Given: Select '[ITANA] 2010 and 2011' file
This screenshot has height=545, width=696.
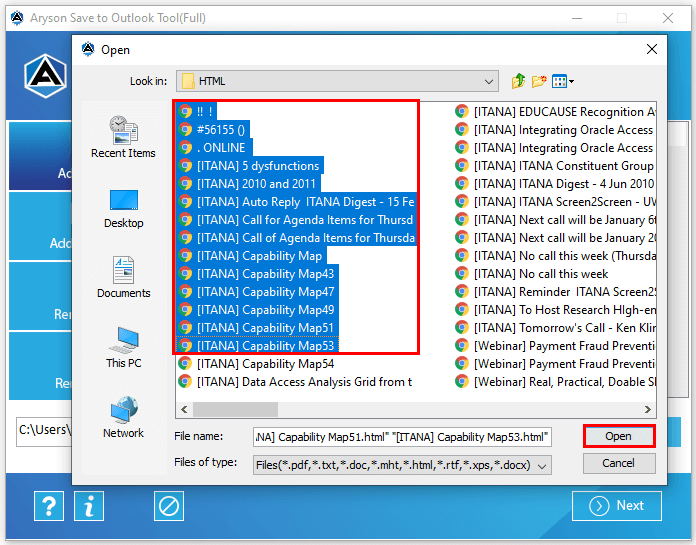Looking at the screenshot, I should (x=249, y=184).
